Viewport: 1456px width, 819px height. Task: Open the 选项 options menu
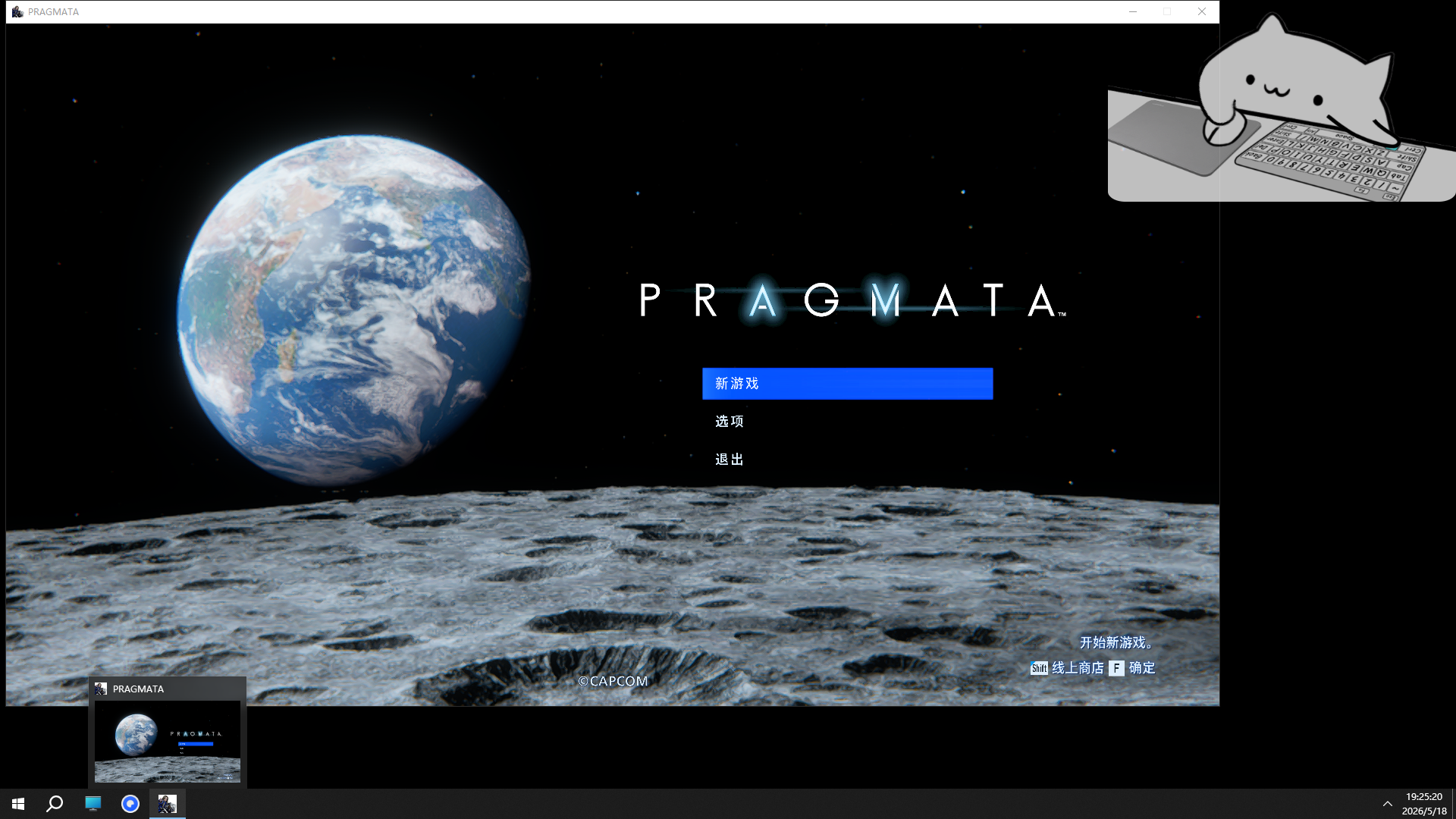pos(730,422)
